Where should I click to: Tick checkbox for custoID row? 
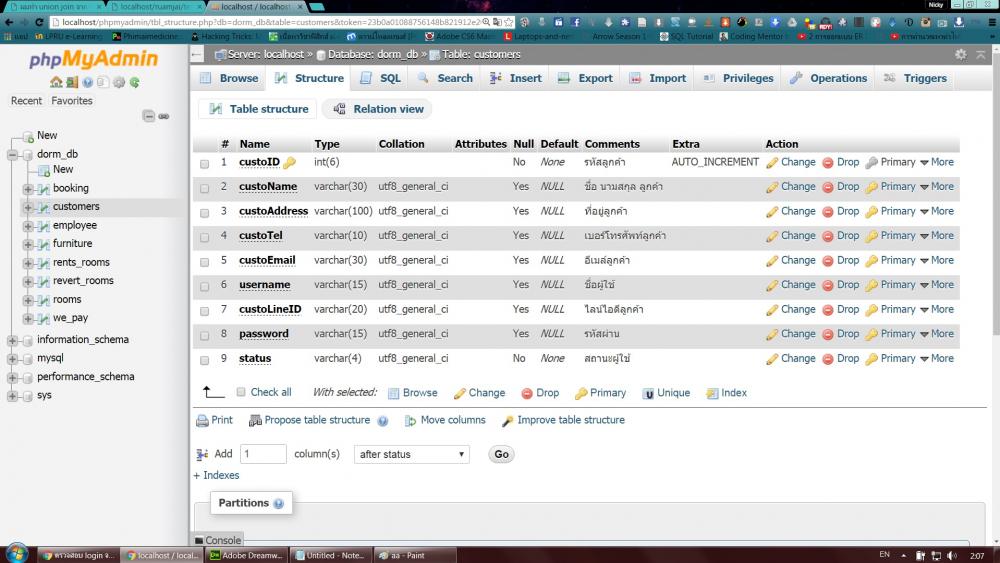coord(204,164)
